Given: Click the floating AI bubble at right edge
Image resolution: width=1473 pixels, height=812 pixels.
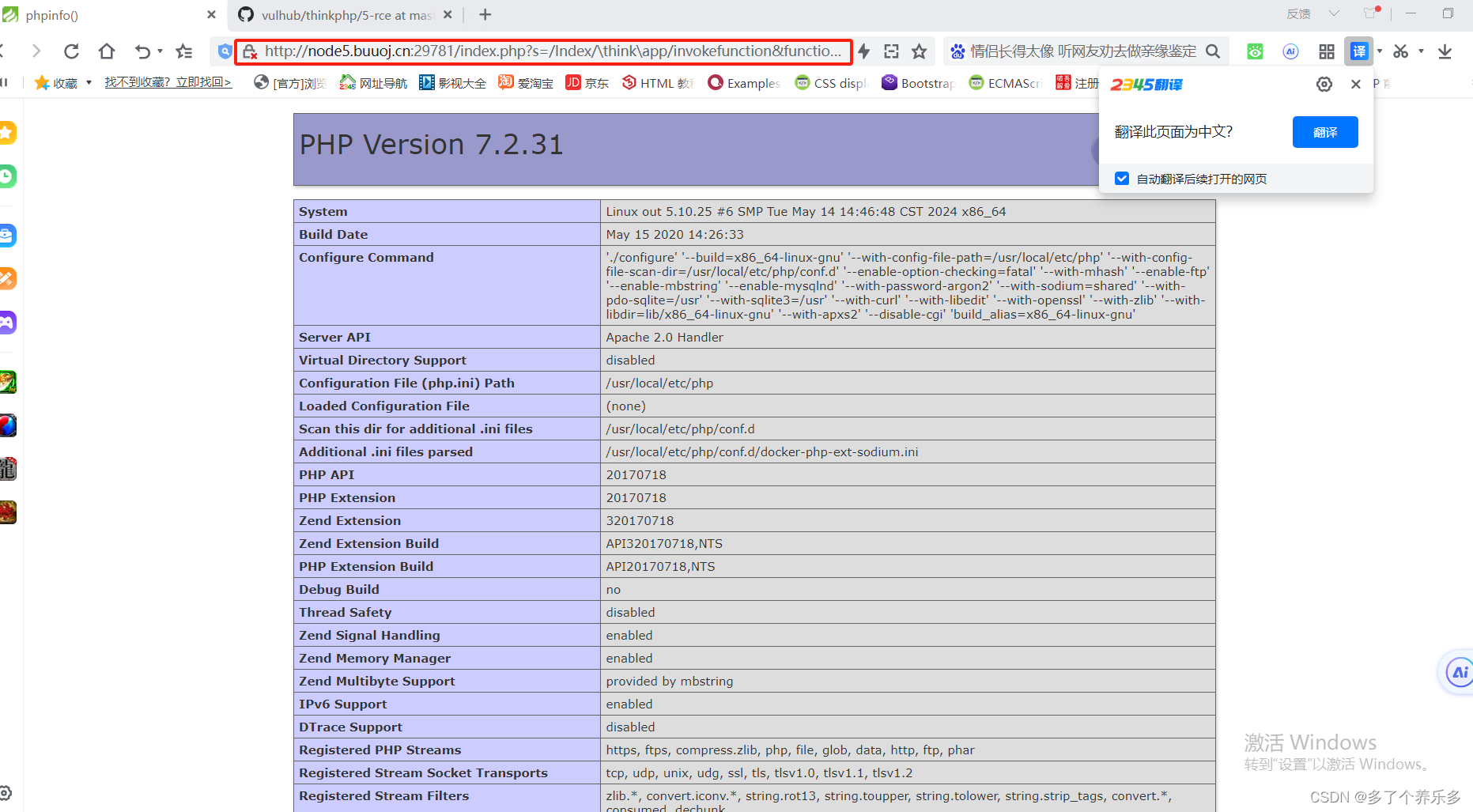Looking at the screenshot, I should point(1458,673).
